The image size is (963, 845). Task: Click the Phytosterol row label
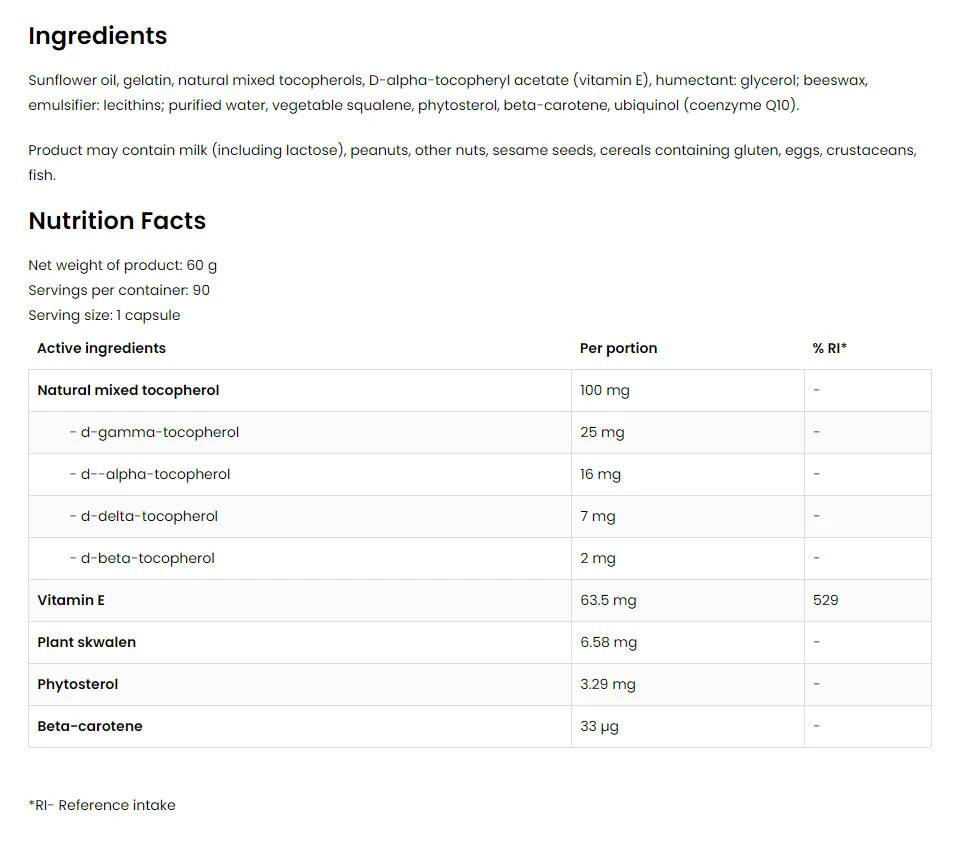pyautogui.click(x=77, y=684)
